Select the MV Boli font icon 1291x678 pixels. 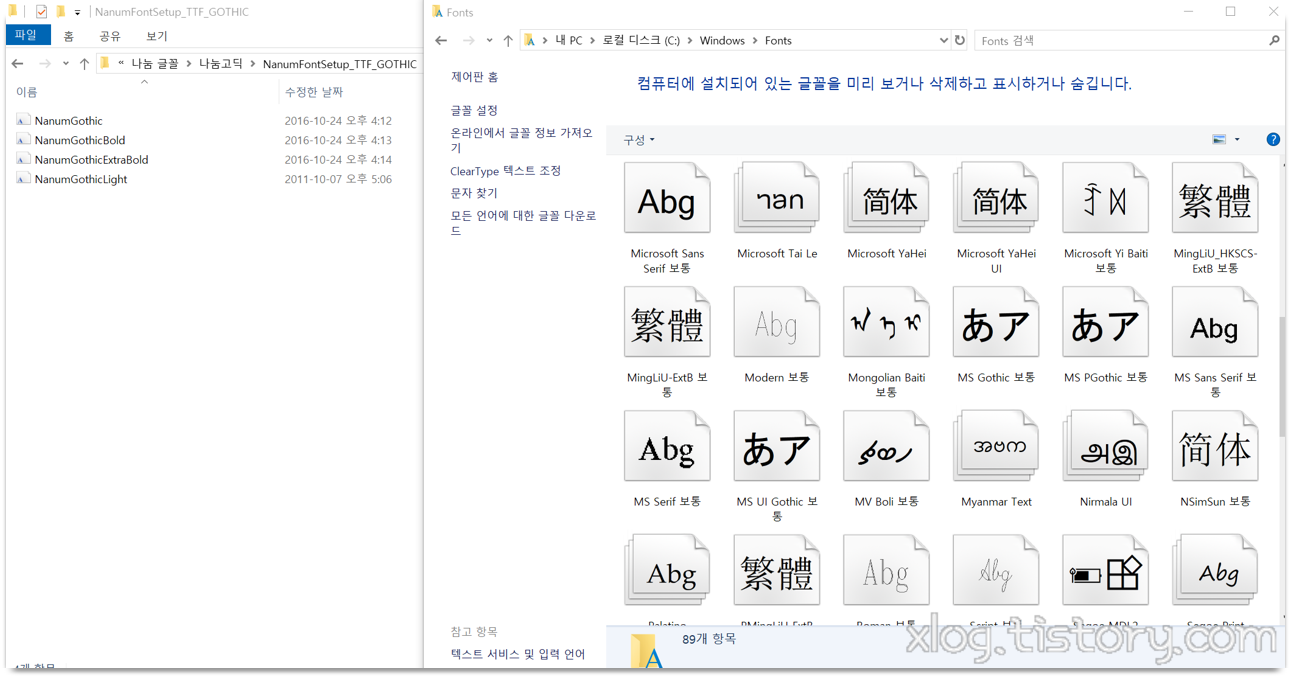point(886,447)
